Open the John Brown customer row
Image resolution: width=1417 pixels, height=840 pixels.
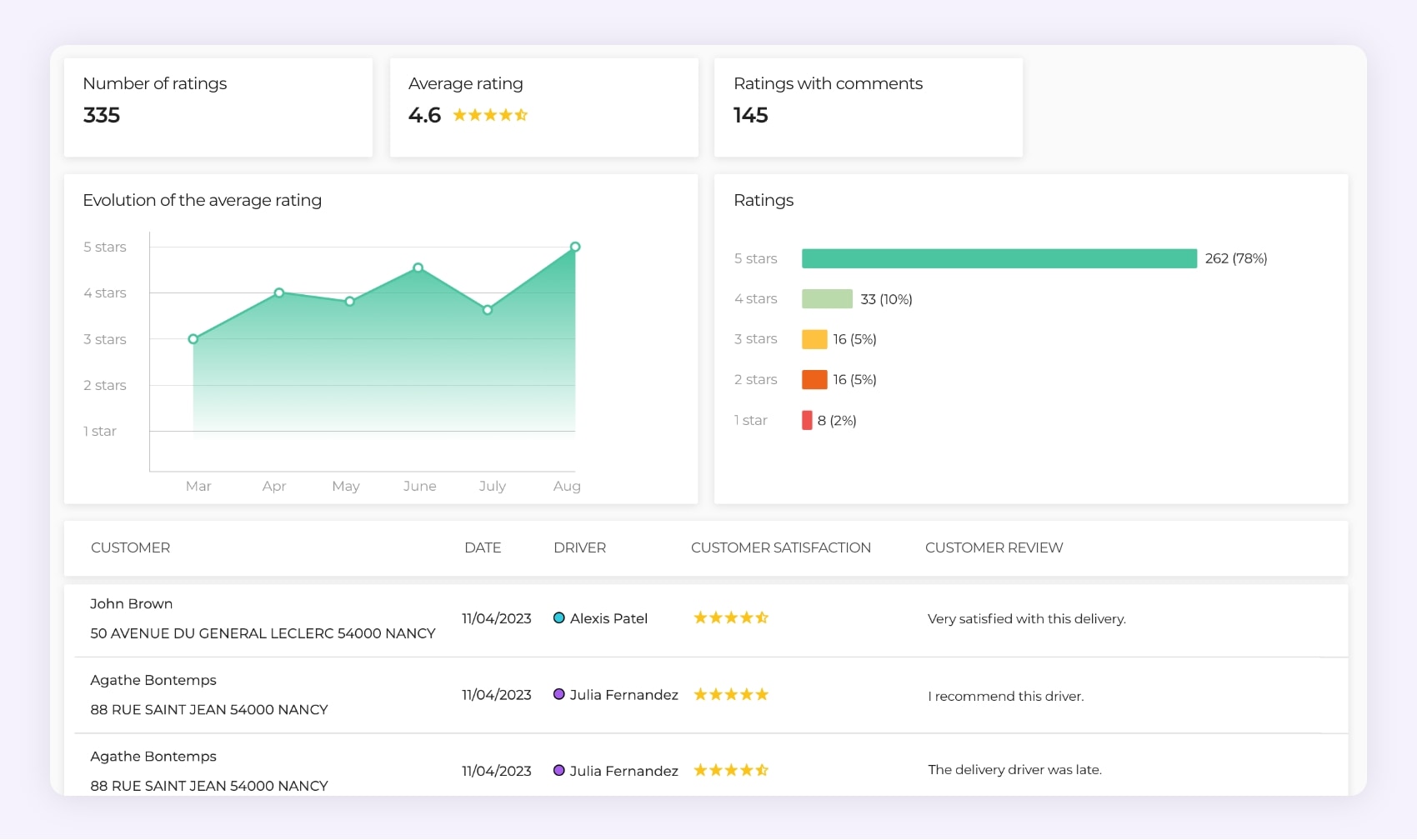131,604
